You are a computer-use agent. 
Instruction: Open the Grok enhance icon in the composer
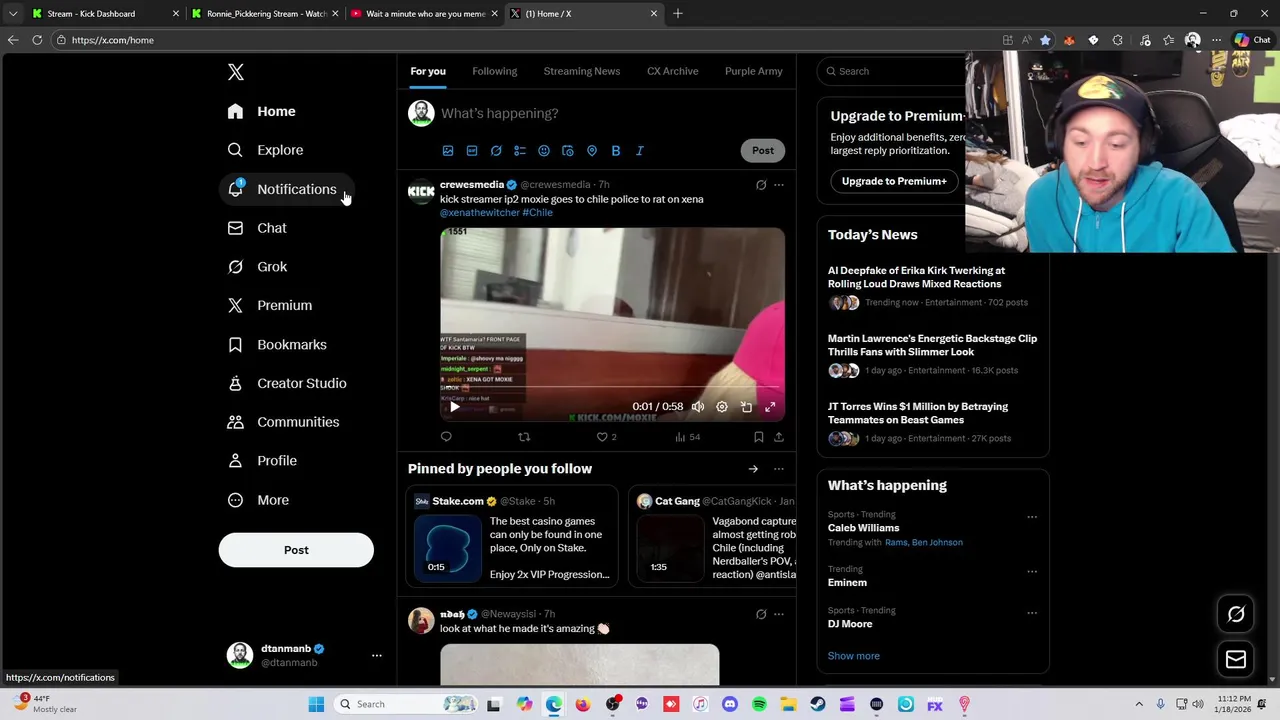(x=496, y=151)
